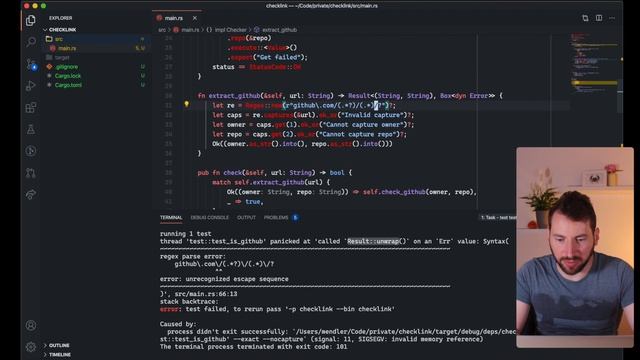The width and height of the screenshot is (640, 360).
Task: Open main.rs in the file tree
Action: [67, 48]
